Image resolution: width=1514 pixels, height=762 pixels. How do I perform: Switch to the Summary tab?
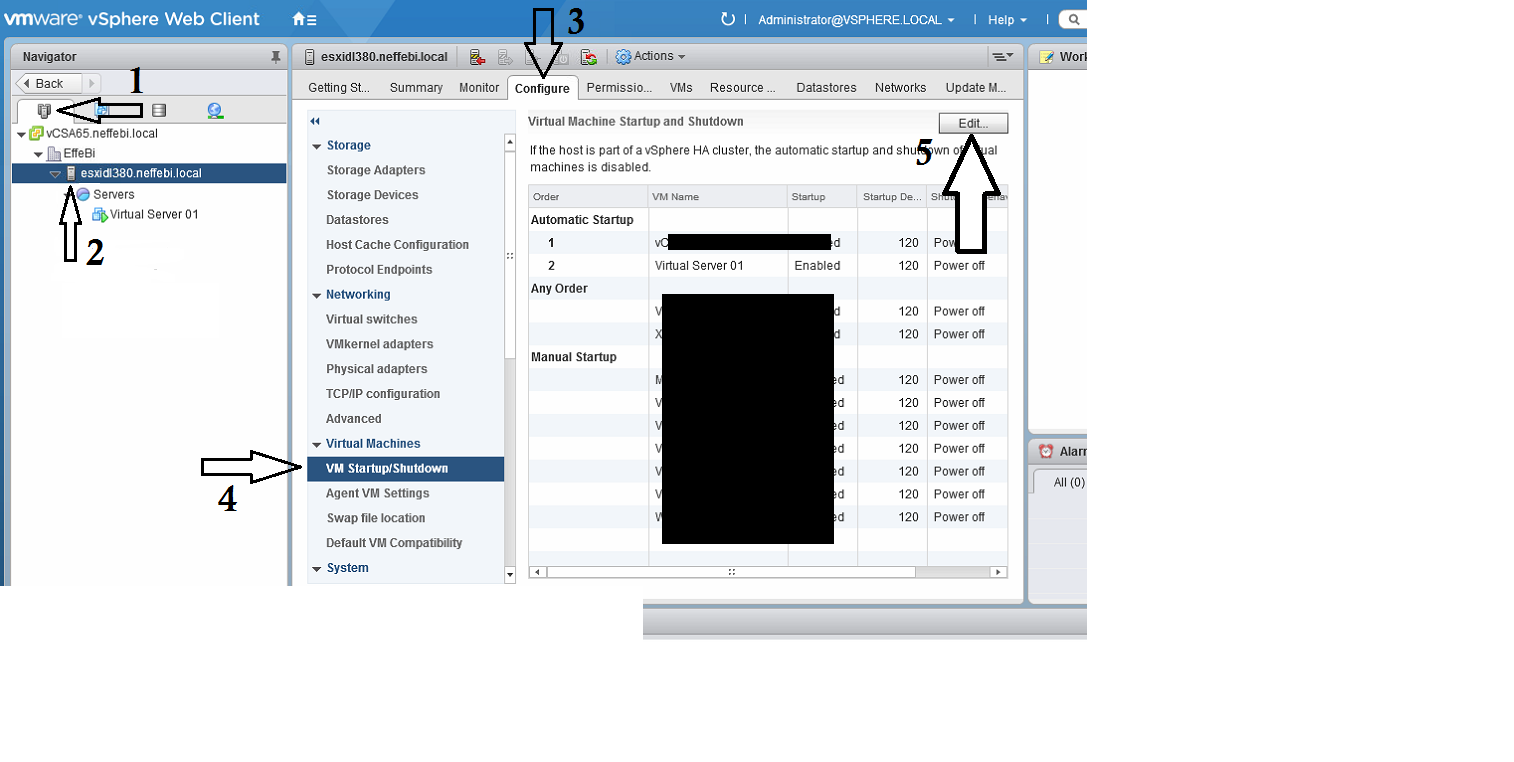pos(416,88)
